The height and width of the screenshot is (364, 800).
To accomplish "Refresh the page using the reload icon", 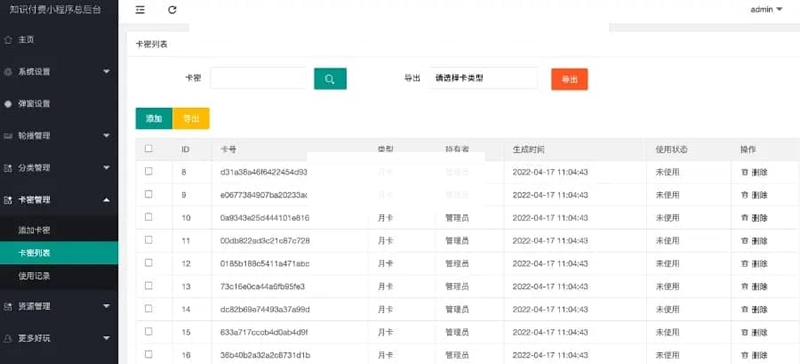I will click(172, 10).
